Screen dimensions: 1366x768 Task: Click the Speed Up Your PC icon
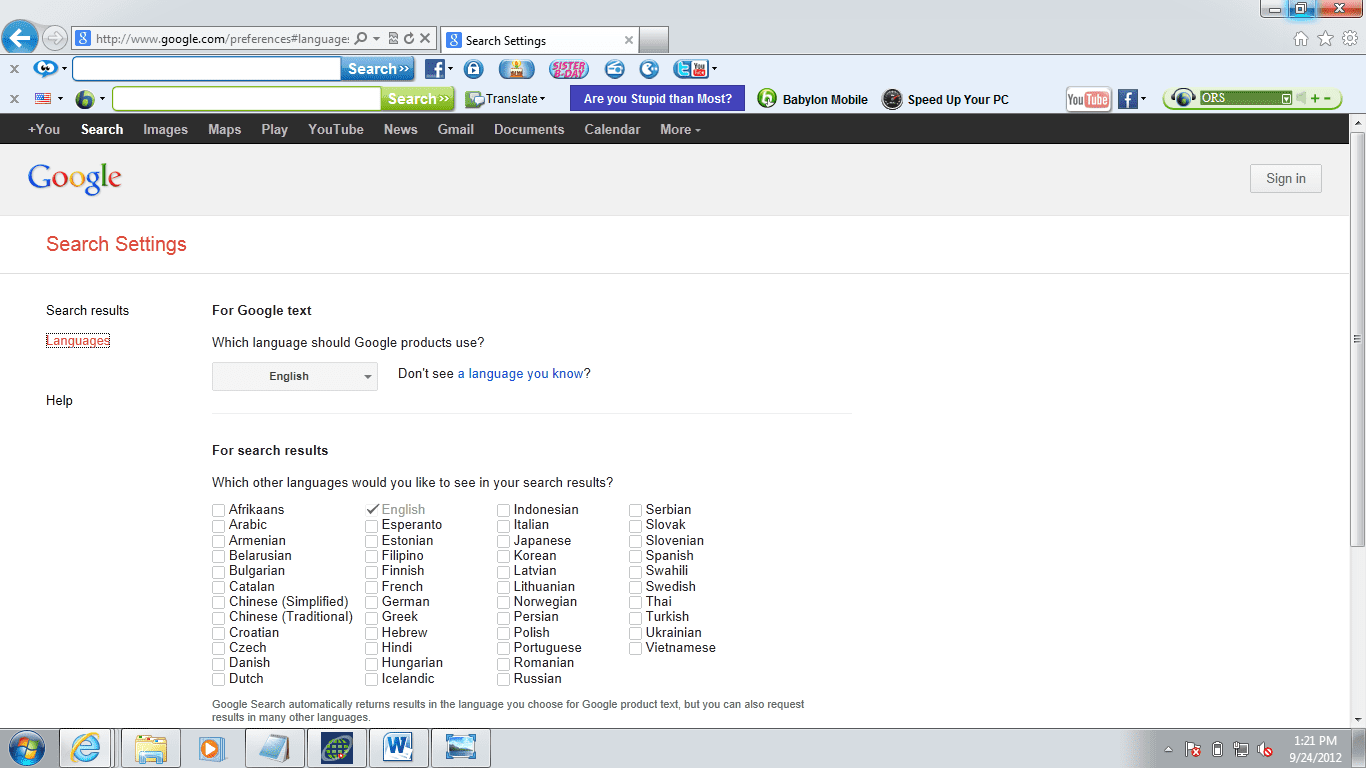[x=892, y=99]
